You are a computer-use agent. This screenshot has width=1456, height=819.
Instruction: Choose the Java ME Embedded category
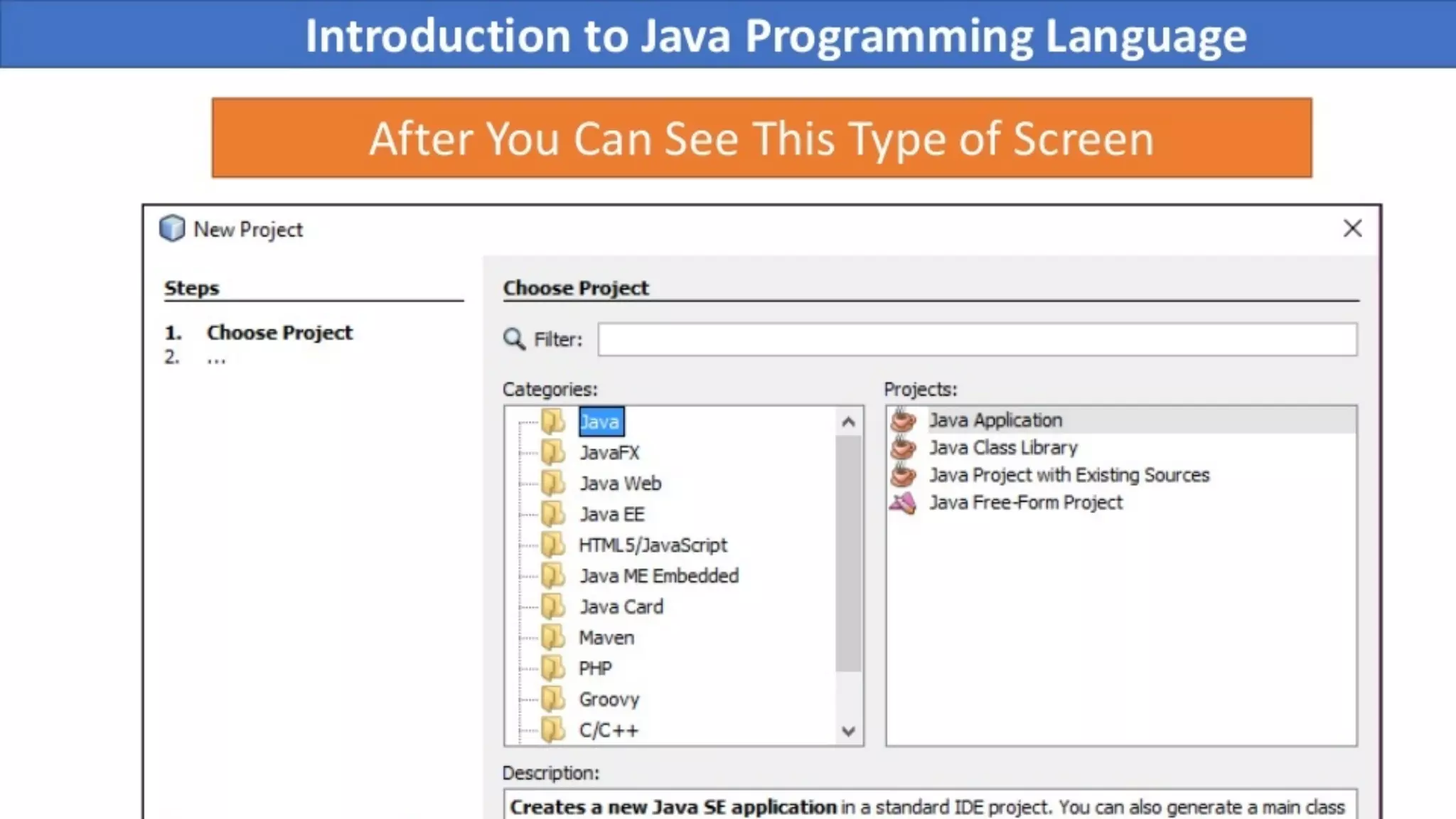tap(658, 576)
